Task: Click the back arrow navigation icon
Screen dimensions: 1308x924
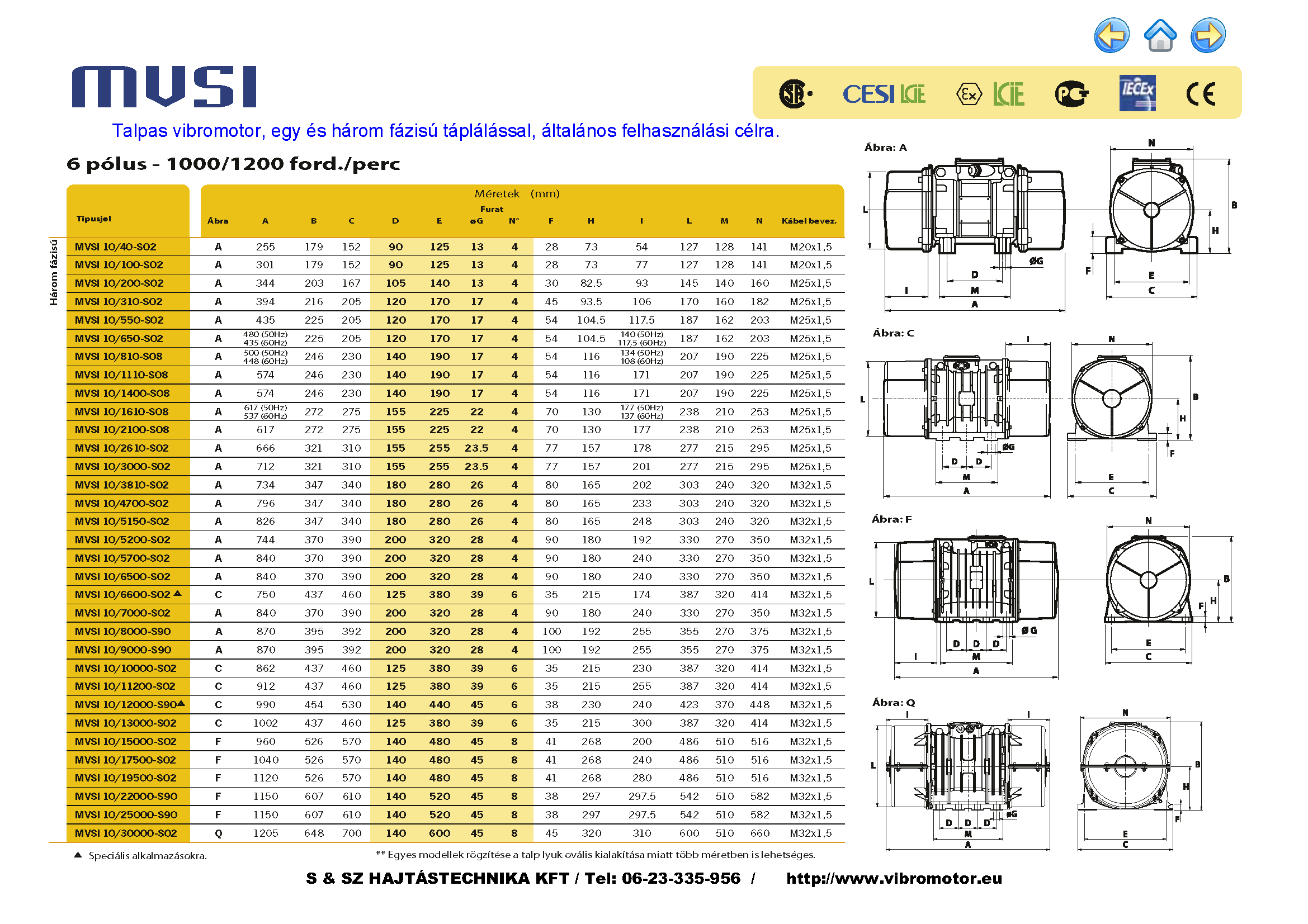Action: 1111,35
